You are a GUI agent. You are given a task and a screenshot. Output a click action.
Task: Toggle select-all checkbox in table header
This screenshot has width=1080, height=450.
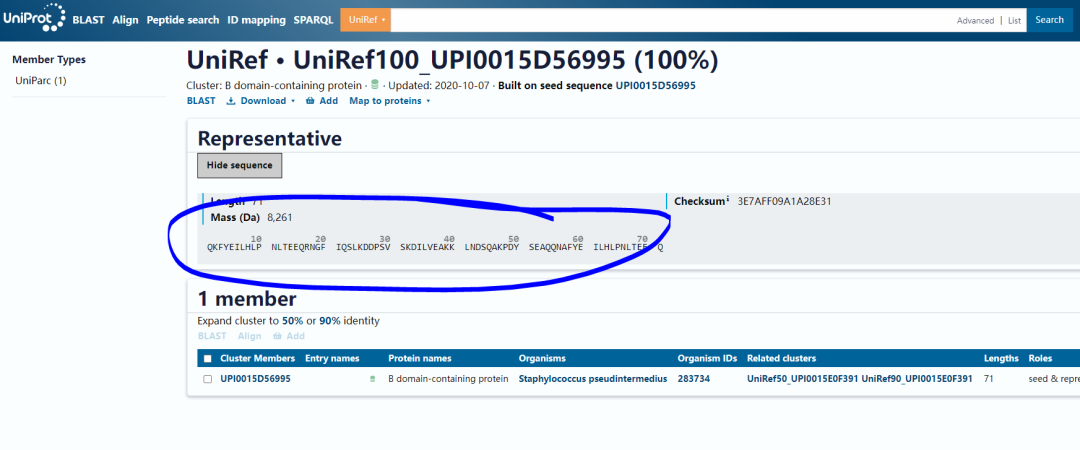(x=208, y=358)
